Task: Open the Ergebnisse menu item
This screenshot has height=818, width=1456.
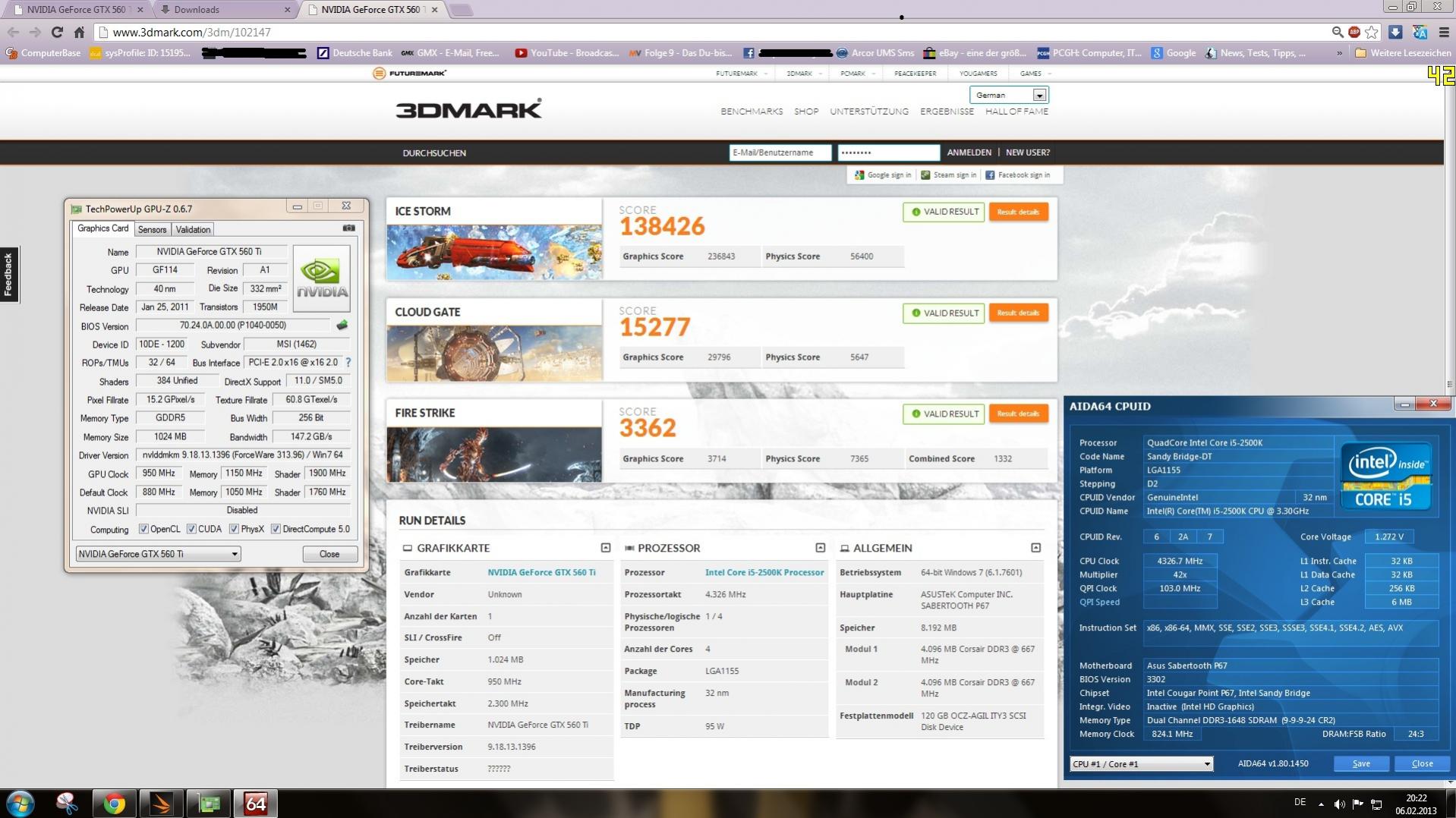Action: 947,111
